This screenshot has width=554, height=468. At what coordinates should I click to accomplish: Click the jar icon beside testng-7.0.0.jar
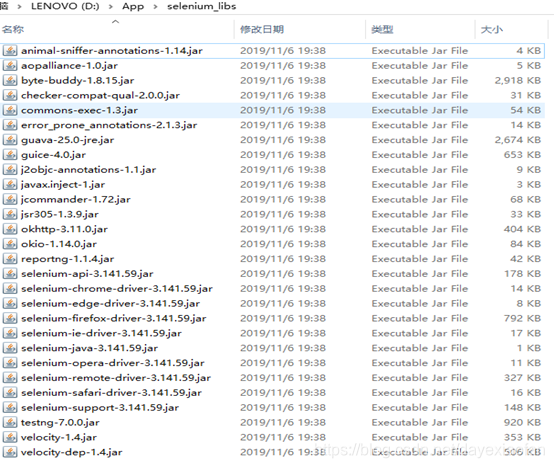tap(10, 422)
